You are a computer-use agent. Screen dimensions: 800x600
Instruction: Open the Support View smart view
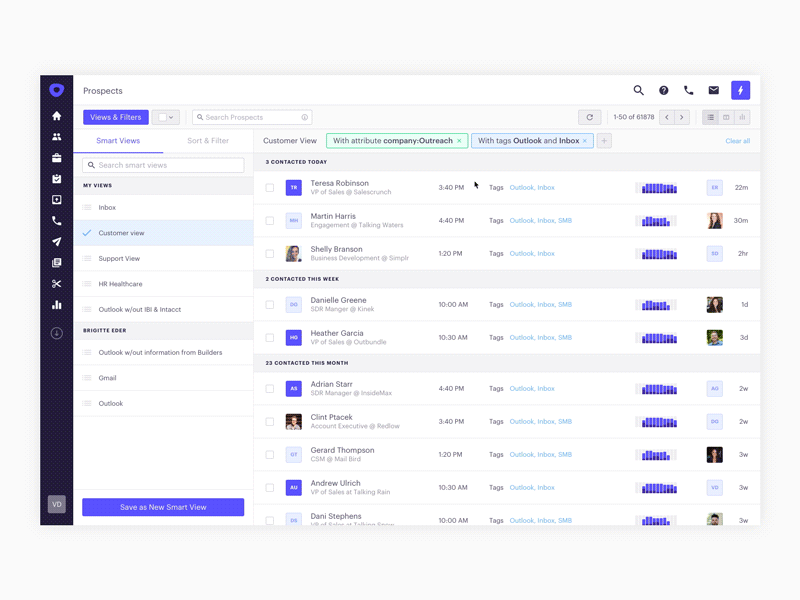click(x=163, y=259)
